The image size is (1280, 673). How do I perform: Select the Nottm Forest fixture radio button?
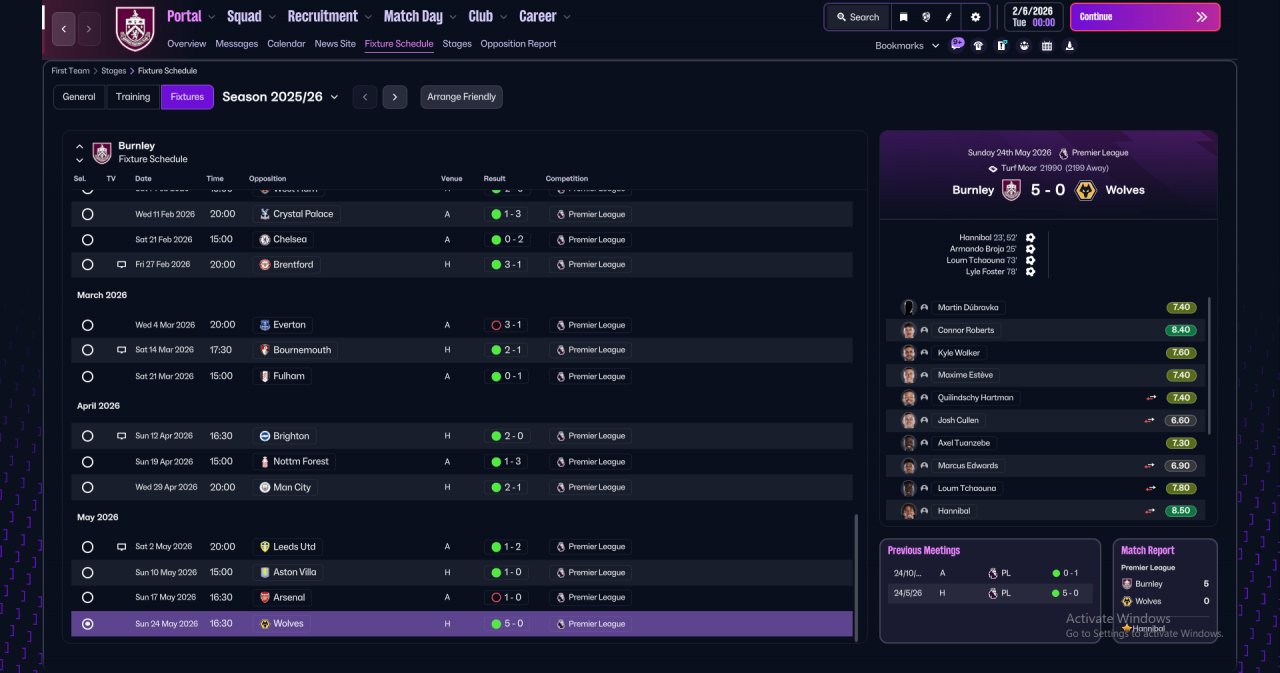click(87, 462)
